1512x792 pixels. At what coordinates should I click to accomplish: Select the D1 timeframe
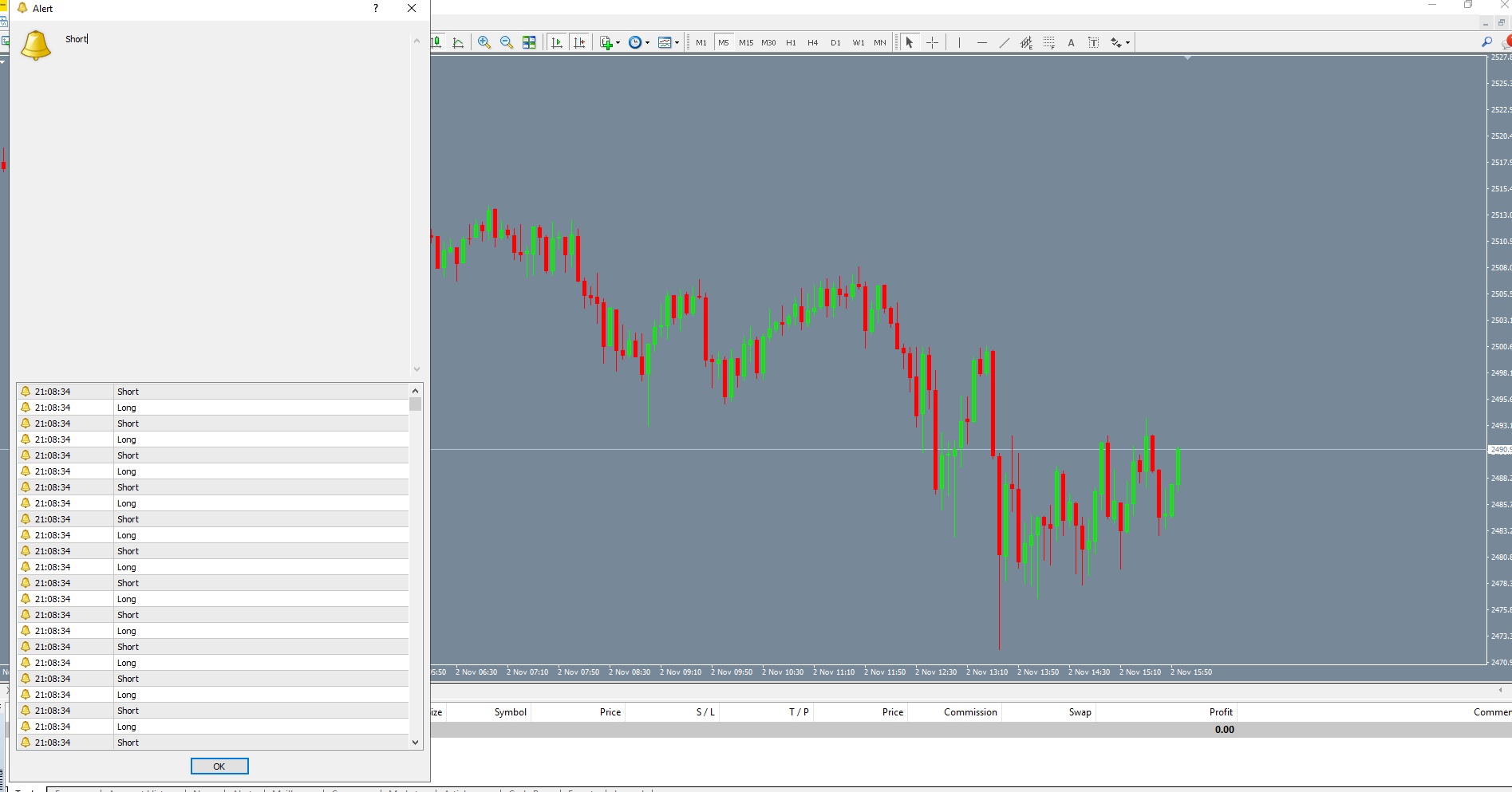(835, 42)
